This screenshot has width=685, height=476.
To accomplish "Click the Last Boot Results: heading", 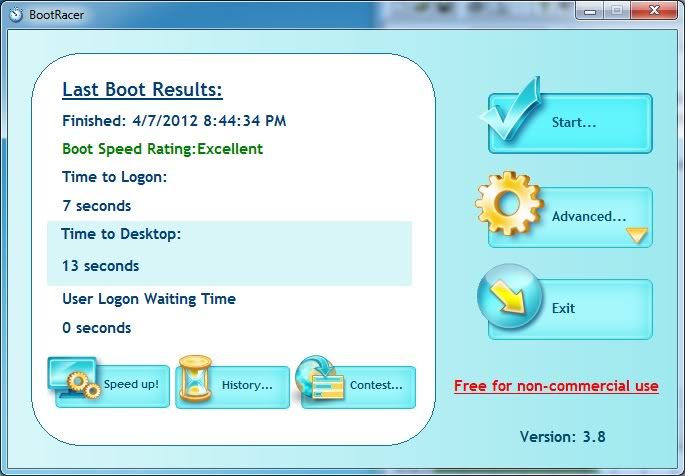I will point(142,90).
